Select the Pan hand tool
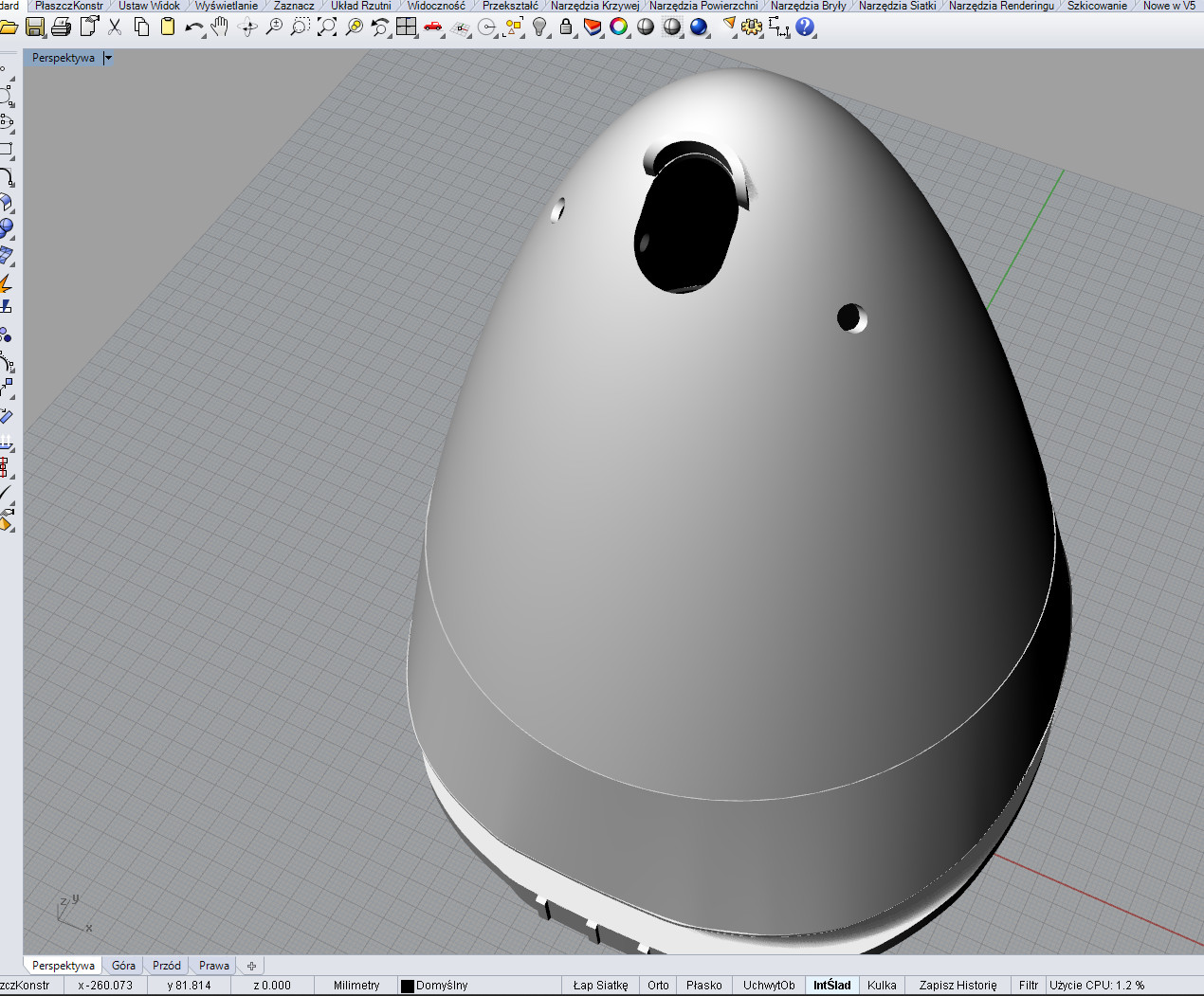The width and height of the screenshot is (1204, 996). (x=220, y=27)
